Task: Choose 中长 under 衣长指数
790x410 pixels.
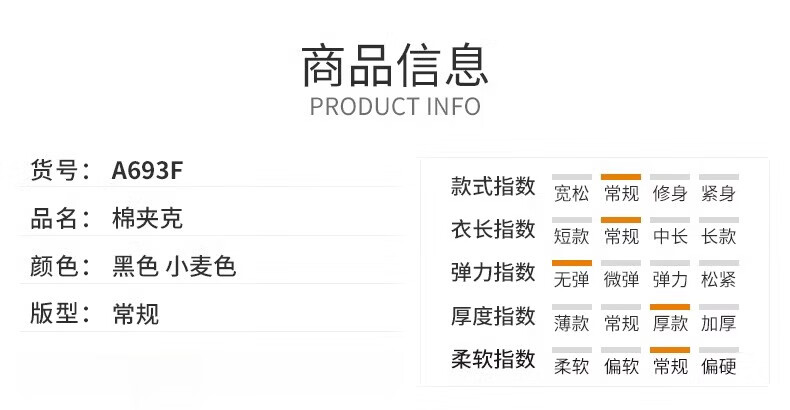Action: 670,236
